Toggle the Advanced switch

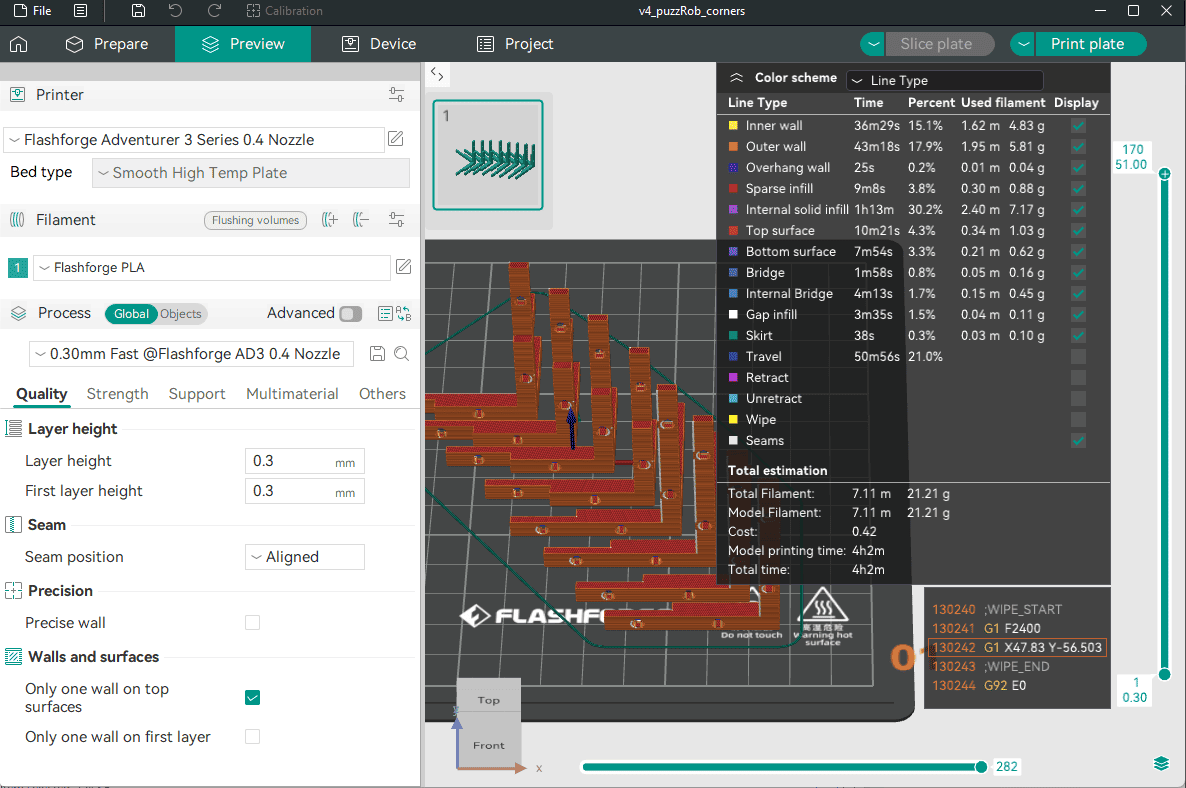click(351, 314)
